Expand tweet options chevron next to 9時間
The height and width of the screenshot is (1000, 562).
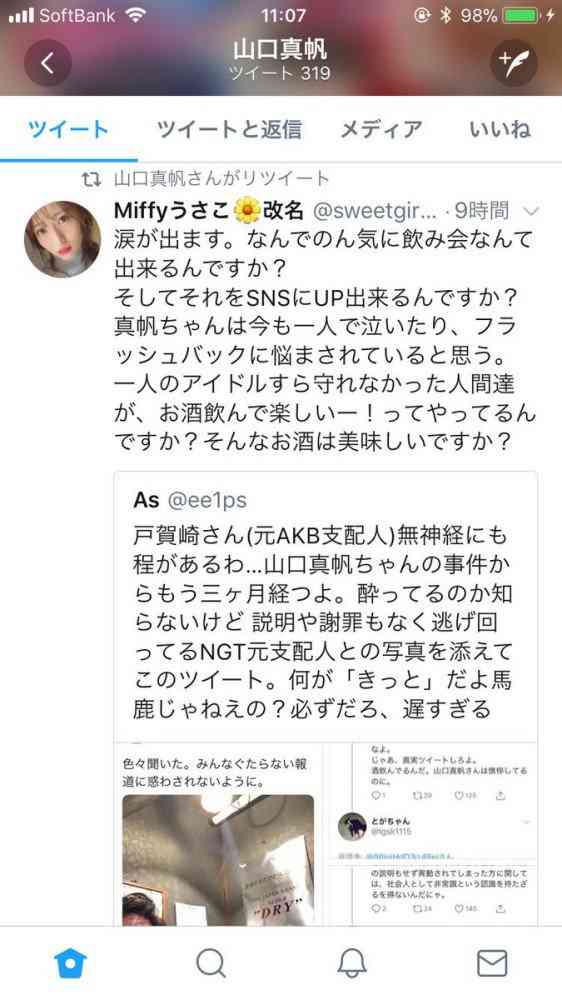pos(530,210)
